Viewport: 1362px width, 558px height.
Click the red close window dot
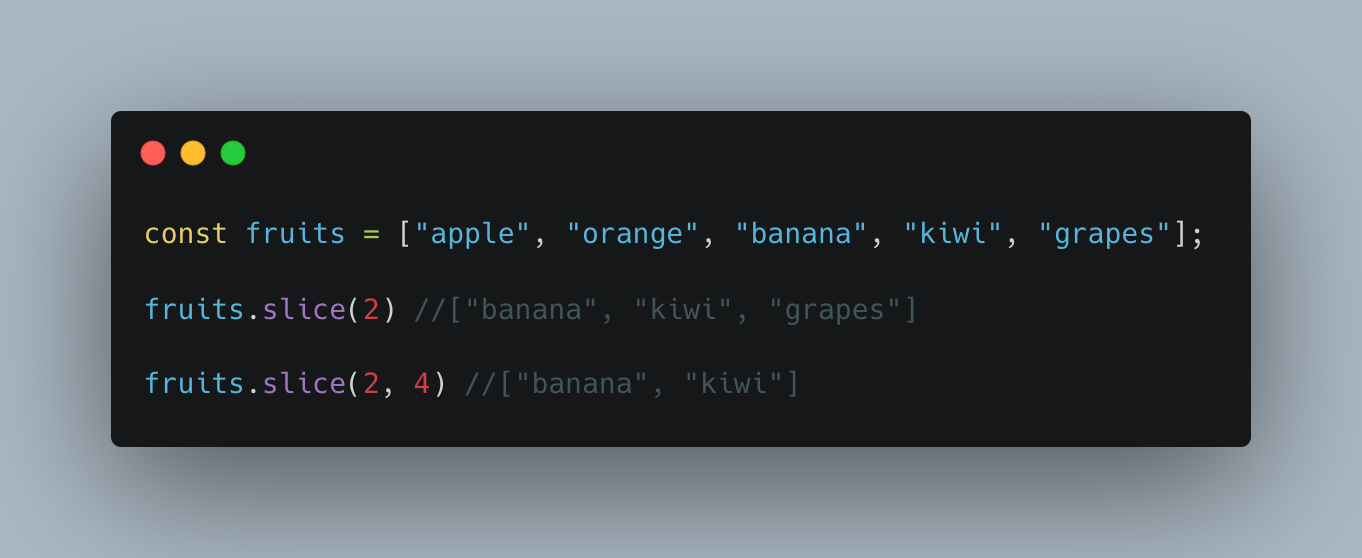(153, 153)
